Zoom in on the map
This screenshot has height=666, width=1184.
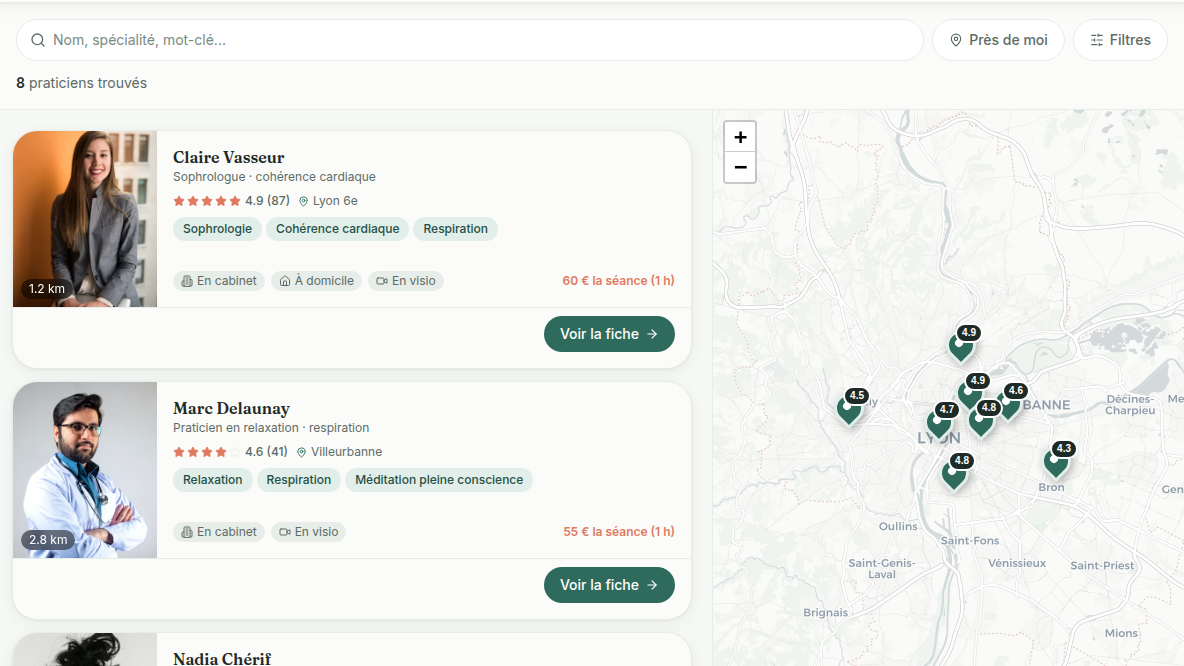740,137
